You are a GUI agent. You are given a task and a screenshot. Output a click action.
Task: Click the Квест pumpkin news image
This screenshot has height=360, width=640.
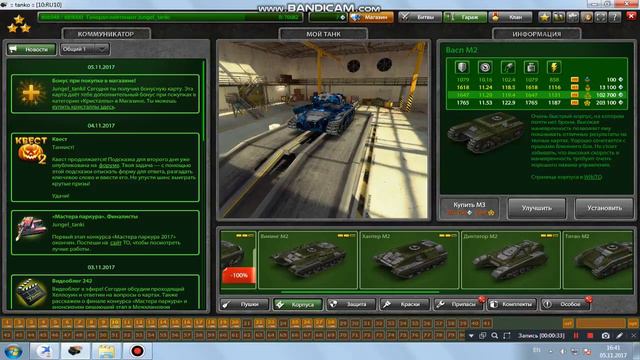(31, 150)
